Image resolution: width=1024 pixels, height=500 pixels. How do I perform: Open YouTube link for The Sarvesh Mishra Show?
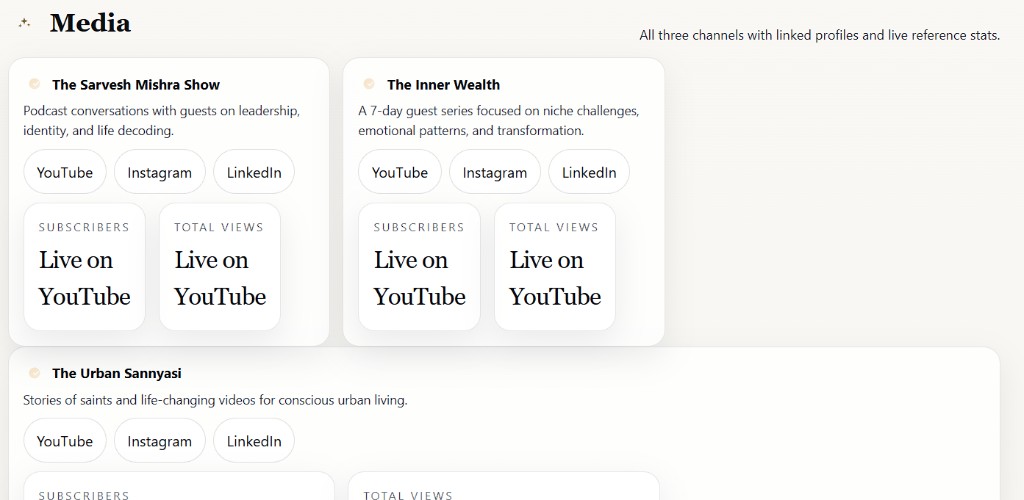[65, 172]
